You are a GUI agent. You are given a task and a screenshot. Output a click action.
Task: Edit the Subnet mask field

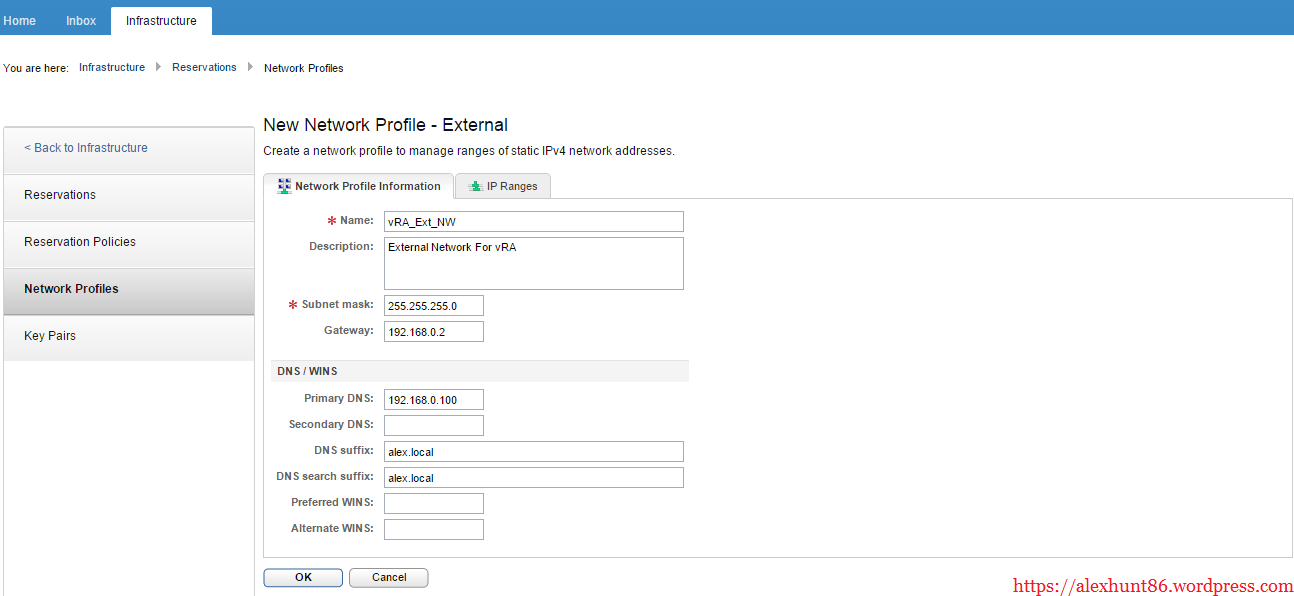[x=433, y=305]
